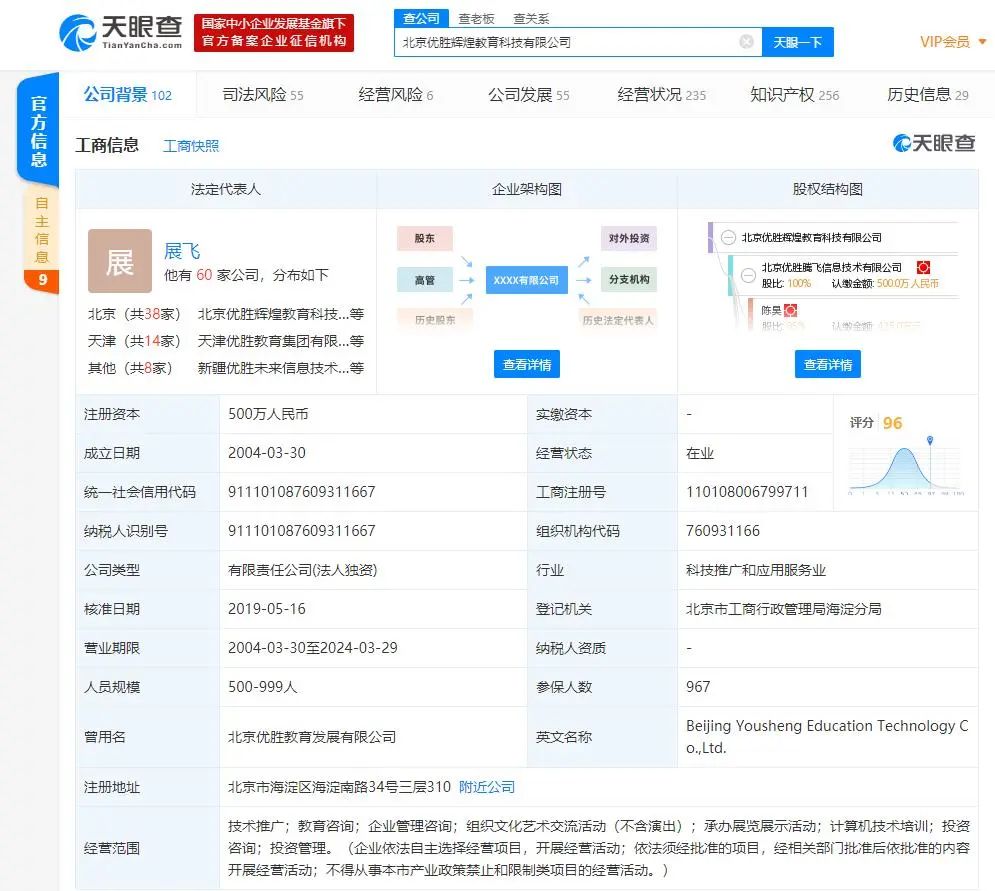Clear the search box with X icon
Screen dimensions: 995x891
coord(746,42)
